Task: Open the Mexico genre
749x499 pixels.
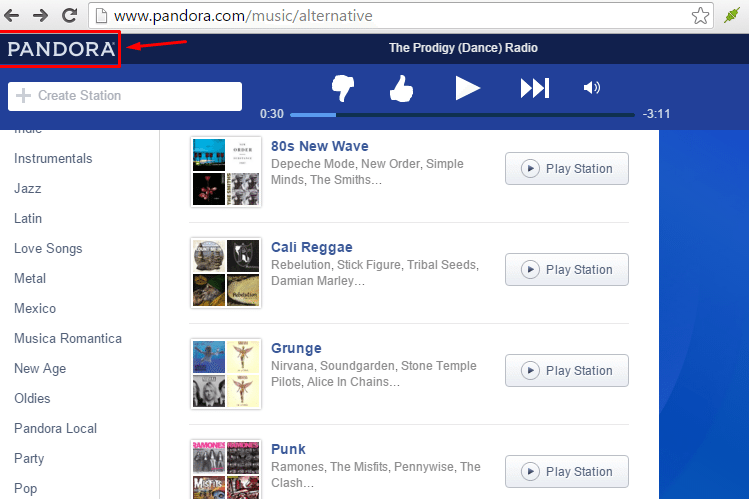Action: tap(35, 308)
